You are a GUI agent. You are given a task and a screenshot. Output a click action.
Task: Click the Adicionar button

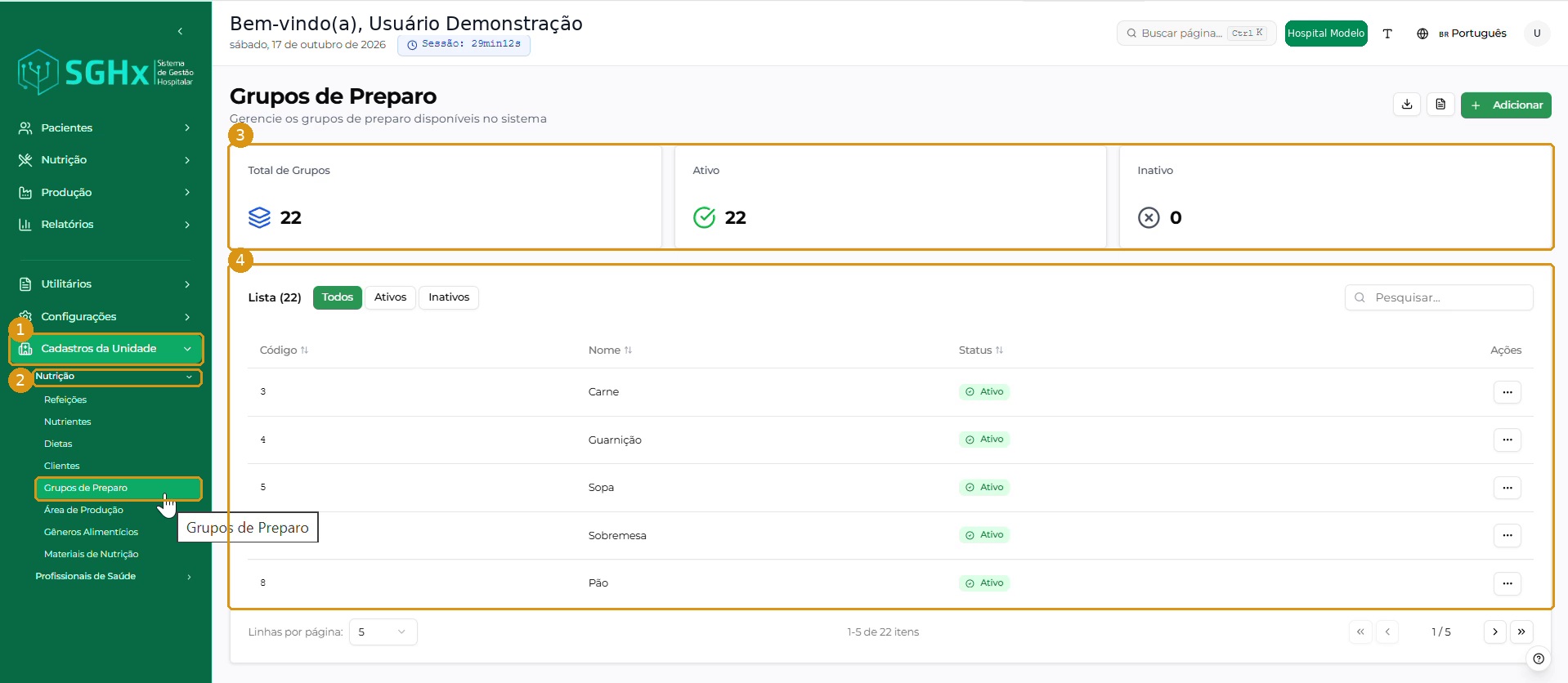coord(1506,105)
